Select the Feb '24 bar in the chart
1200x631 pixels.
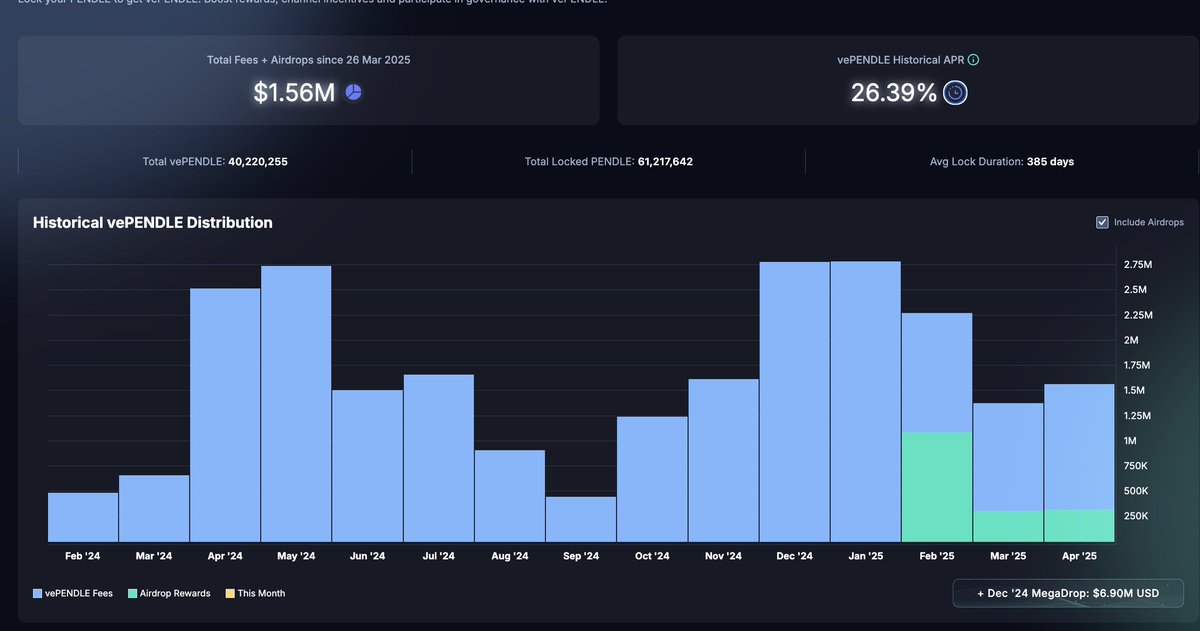tap(83, 517)
